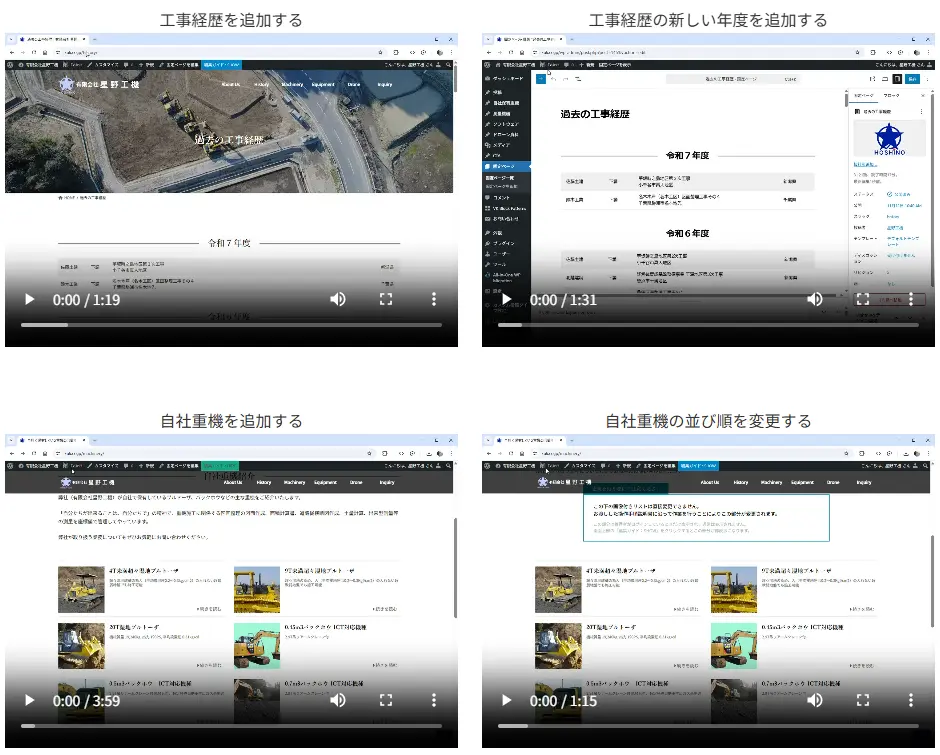Click the mute speaker icon on 工事経歴を追加する video
940x755 pixels.
(338, 298)
